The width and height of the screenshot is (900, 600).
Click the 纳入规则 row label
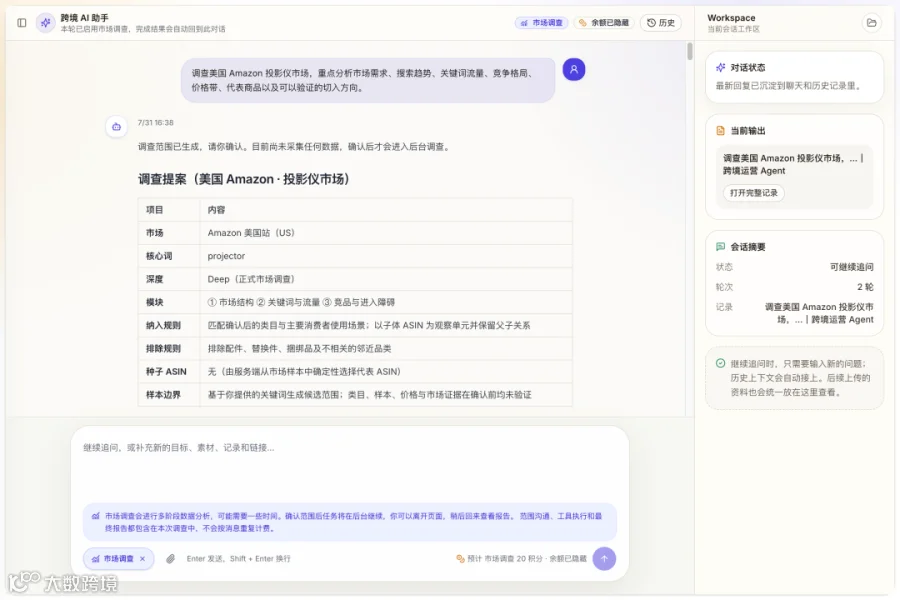[163, 326]
